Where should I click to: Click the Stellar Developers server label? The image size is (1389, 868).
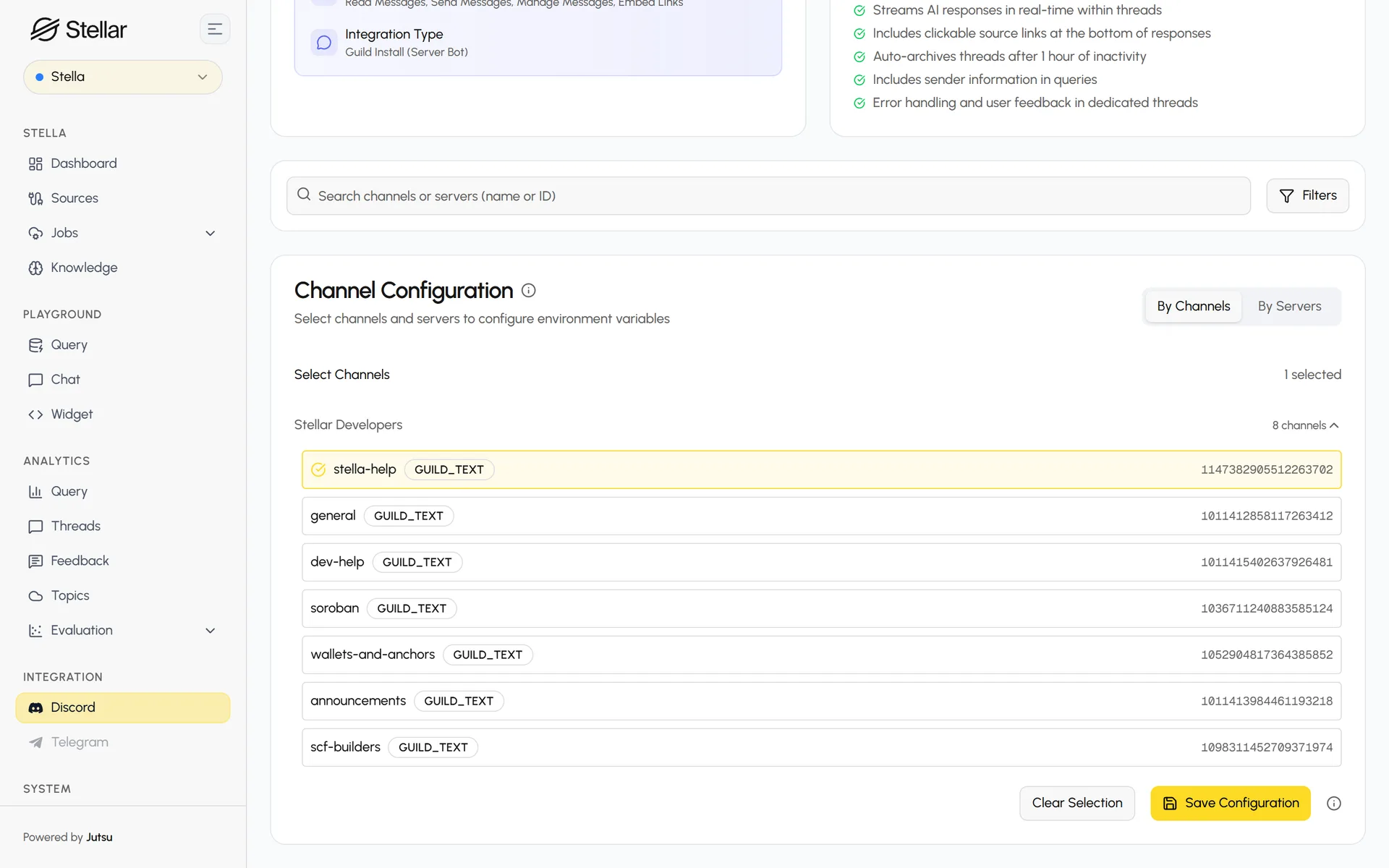[348, 425]
